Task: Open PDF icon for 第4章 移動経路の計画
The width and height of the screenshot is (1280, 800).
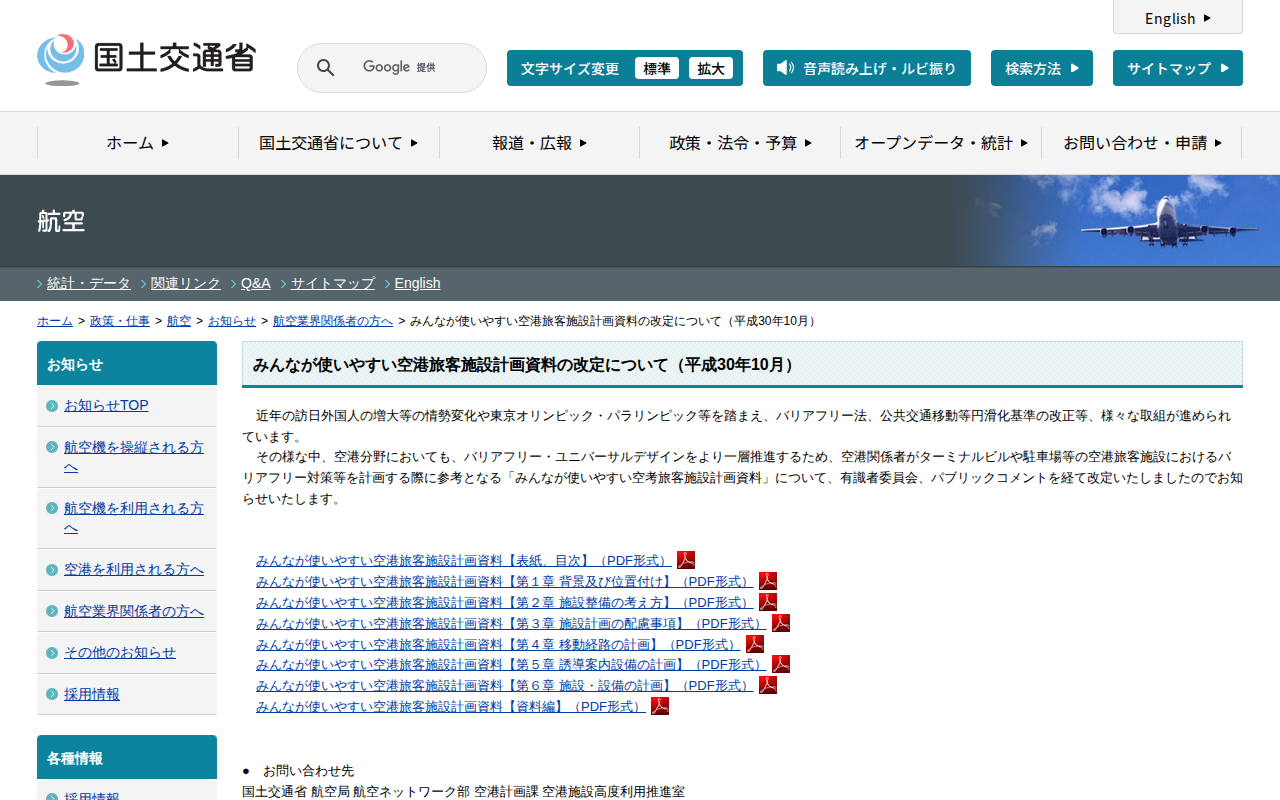Action: click(755, 644)
